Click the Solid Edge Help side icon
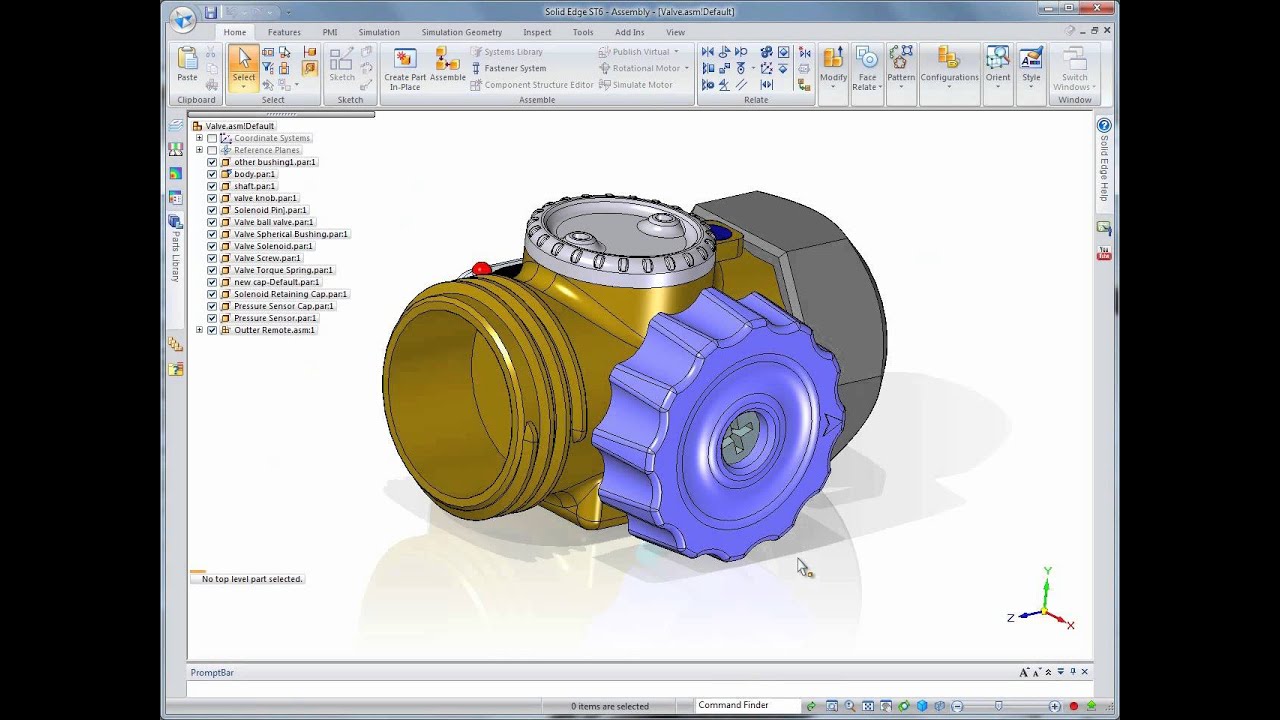 pyautogui.click(x=1104, y=126)
